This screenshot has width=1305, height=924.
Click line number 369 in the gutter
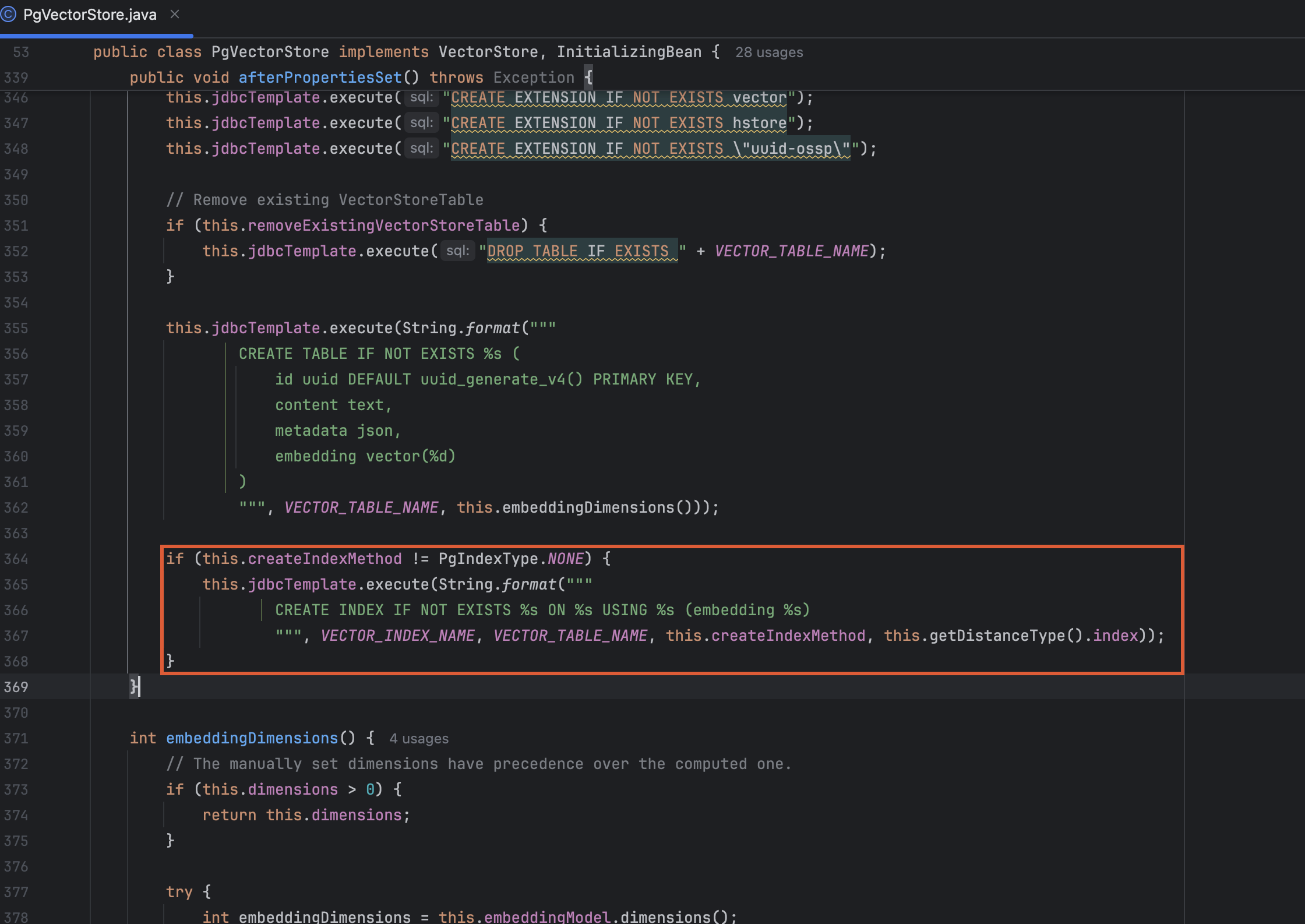tap(16, 687)
